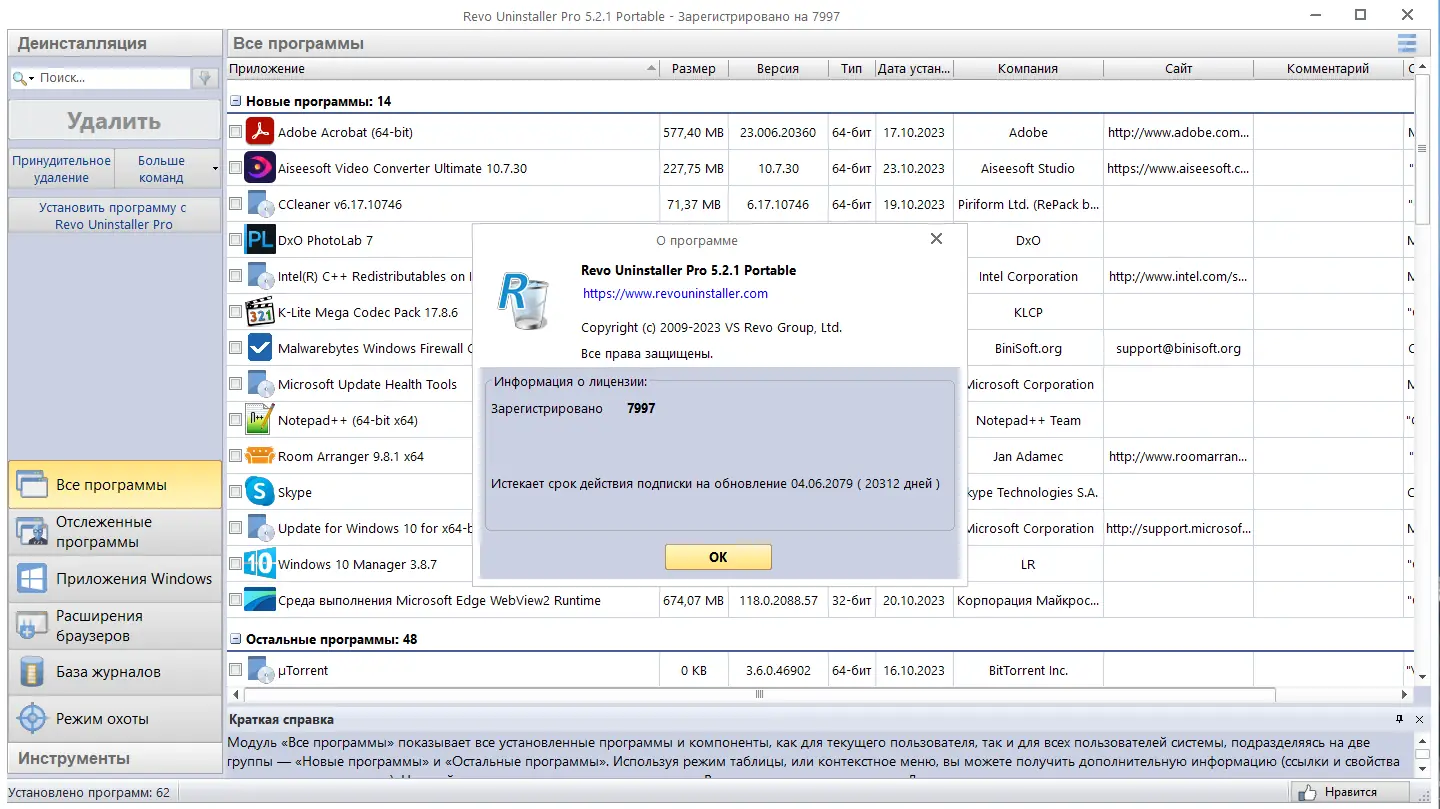This screenshot has width=1440, height=809.
Task: Click into the Поиск search field
Action: pyautogui.click(x=113, y=78)
